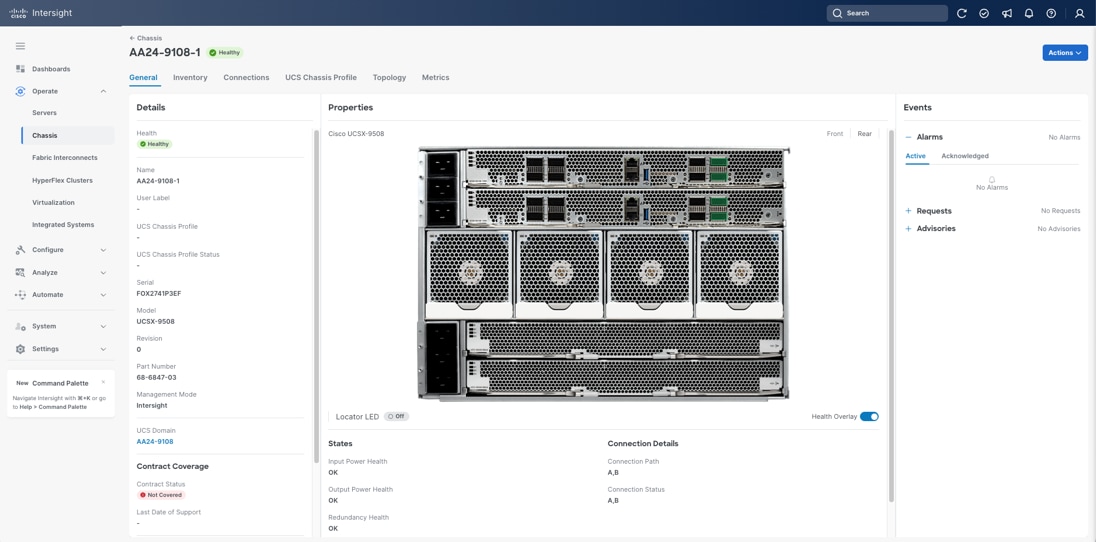Open the tasks checkmark icon in header
The image size is (1096, 542).
pos(984,13)
